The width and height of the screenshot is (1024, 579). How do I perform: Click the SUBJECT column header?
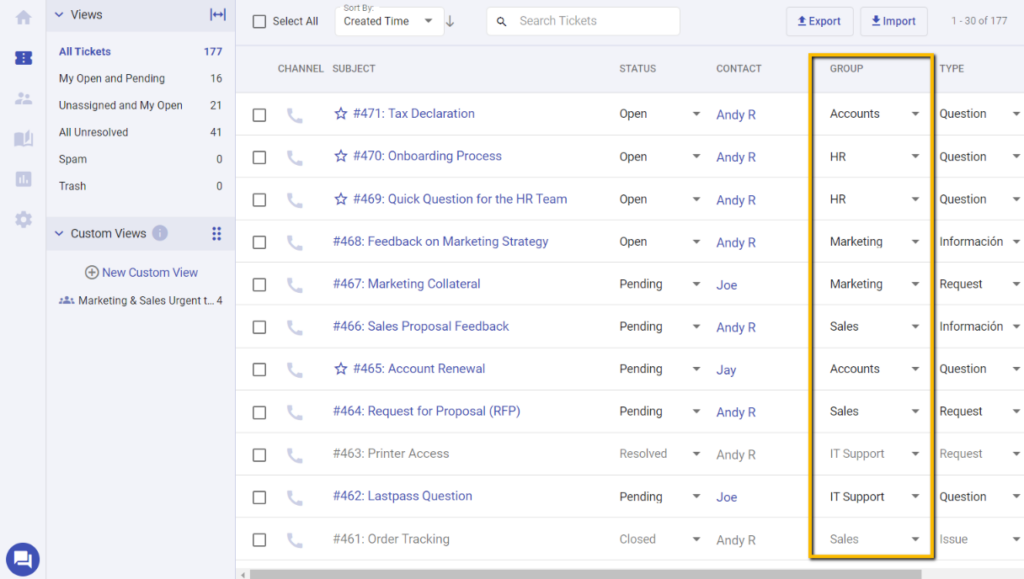(x=354, y=69)
